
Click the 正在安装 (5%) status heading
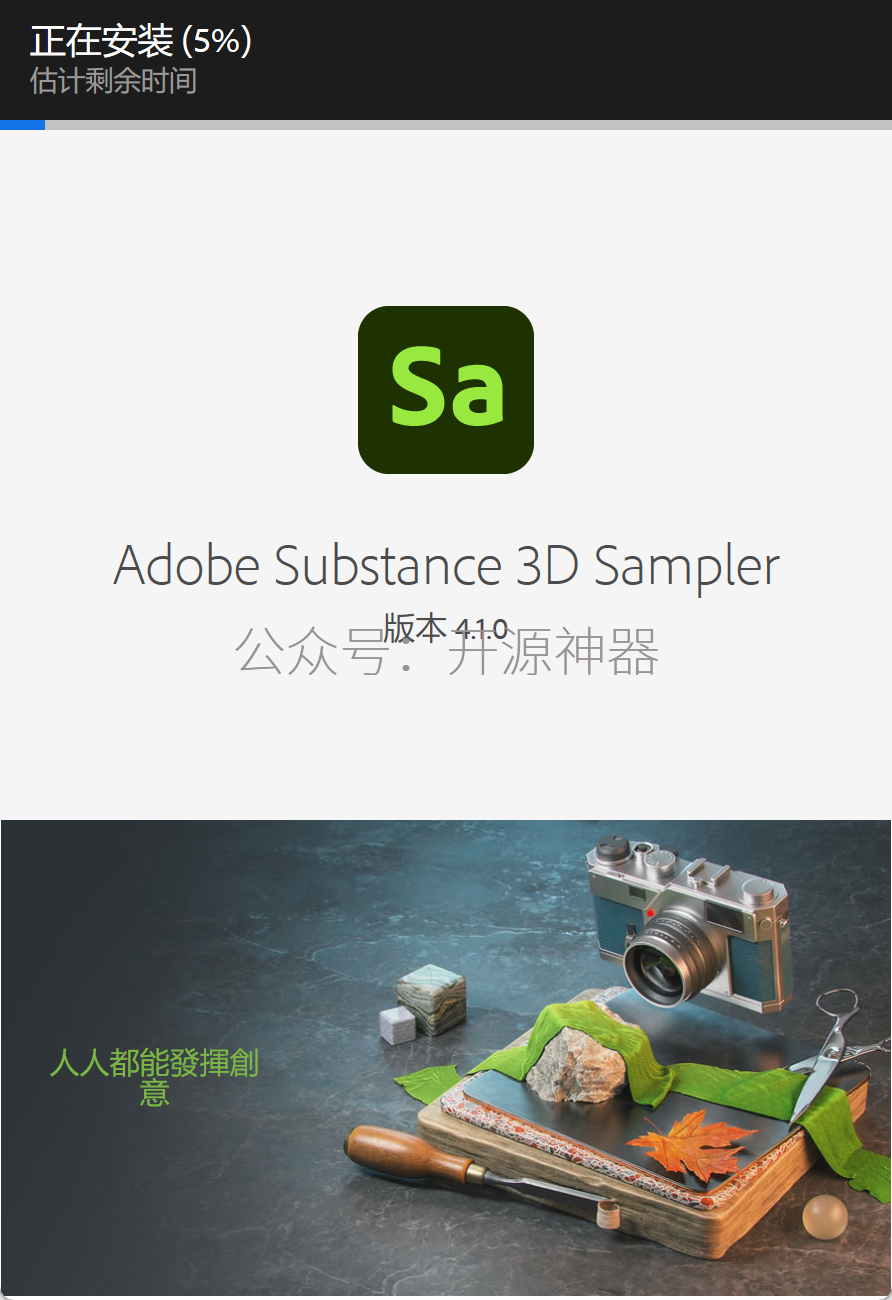tap(141, 41)
